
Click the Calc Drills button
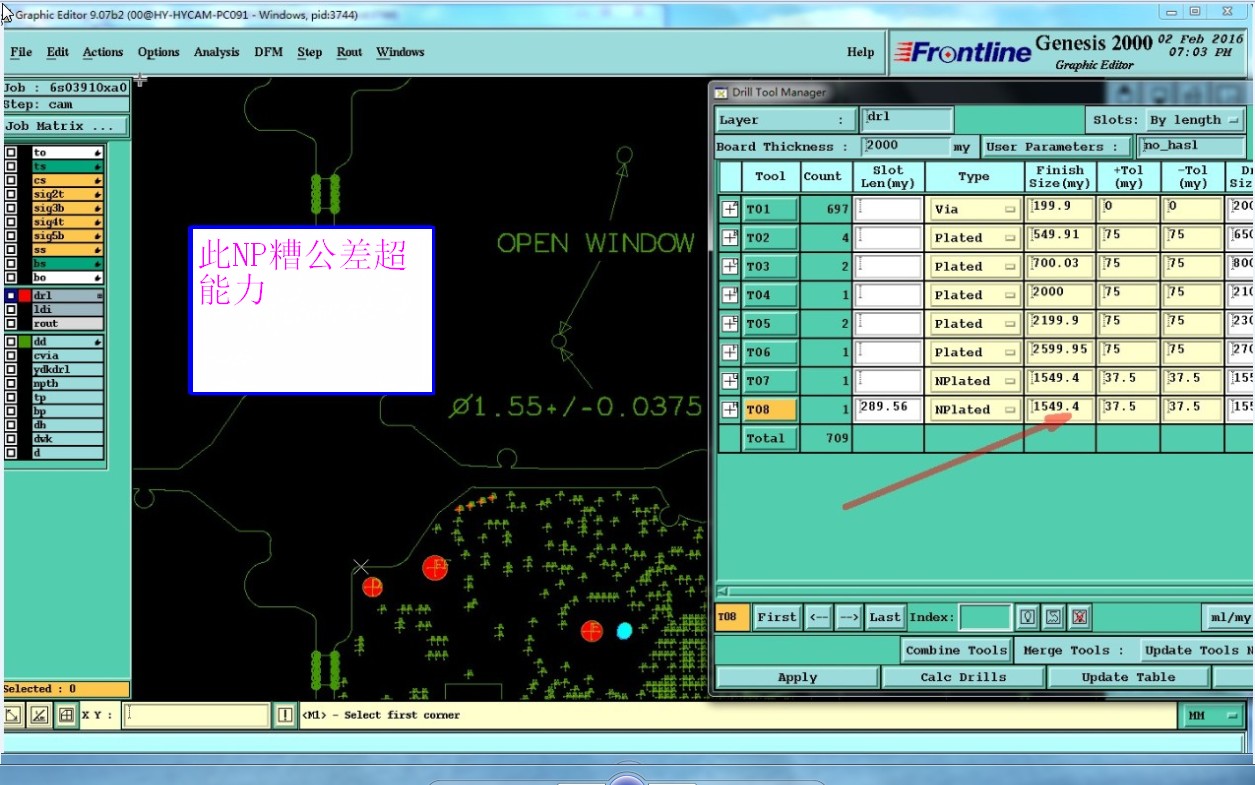pyautogui.click(x=963, y=677)
